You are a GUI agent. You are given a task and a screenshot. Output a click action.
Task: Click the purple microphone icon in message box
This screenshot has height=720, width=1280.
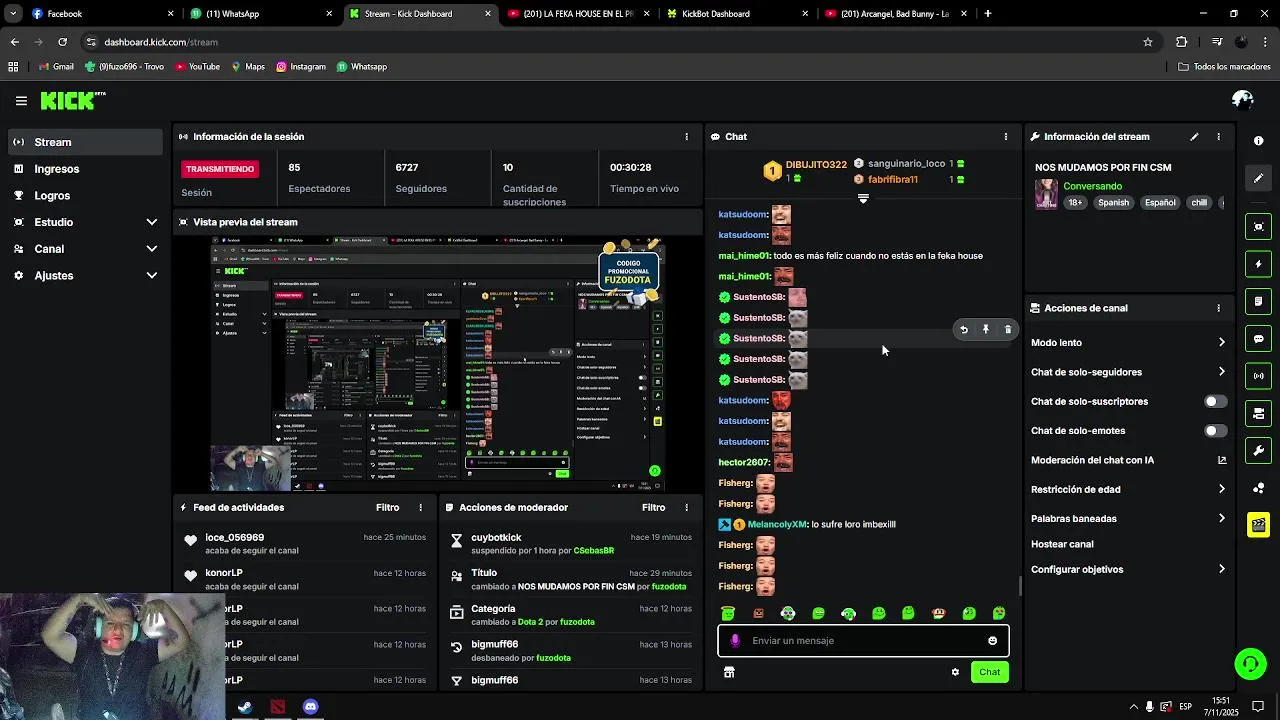[x=735, y=641]
